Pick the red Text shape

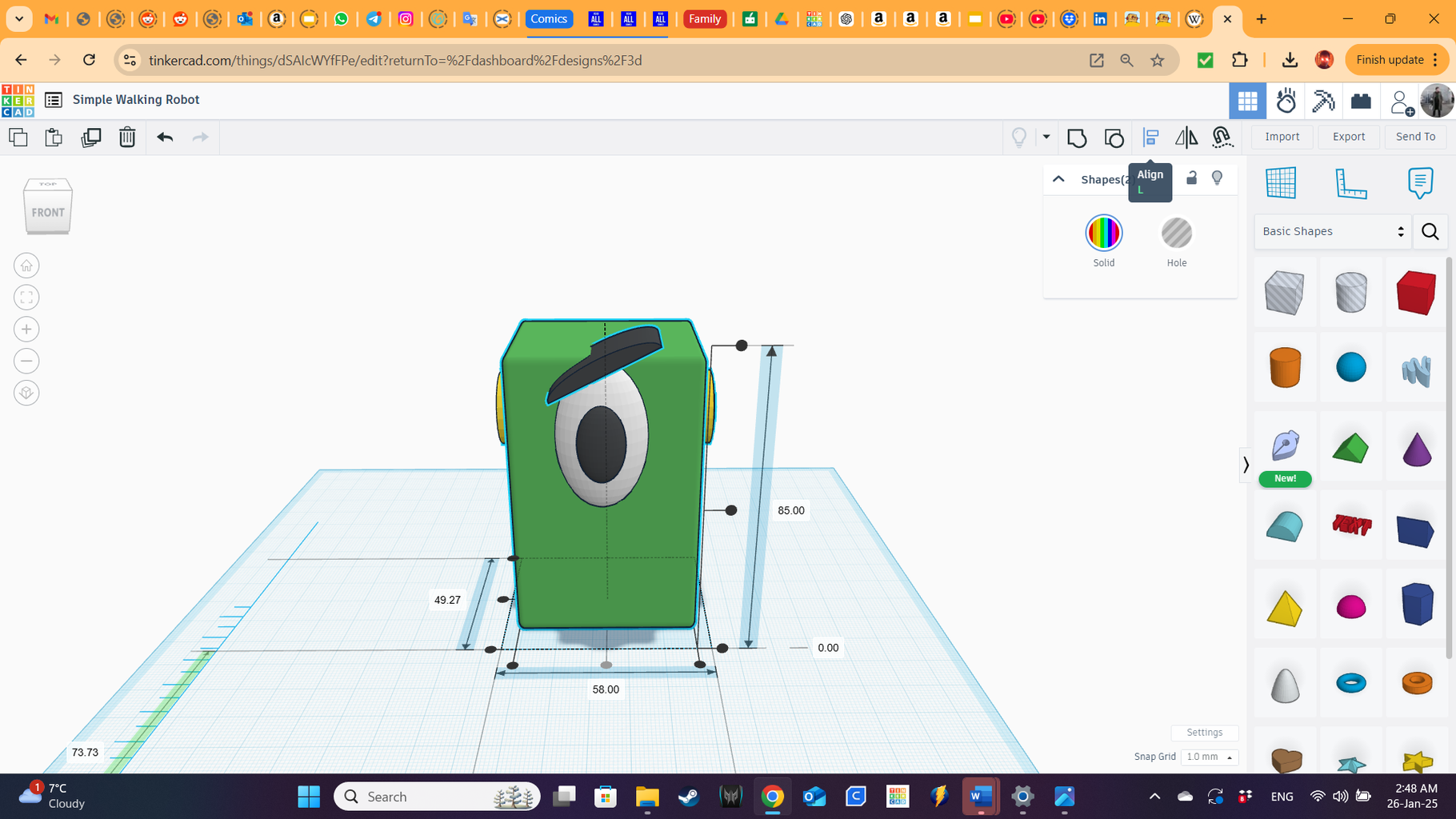[1351, 525]
